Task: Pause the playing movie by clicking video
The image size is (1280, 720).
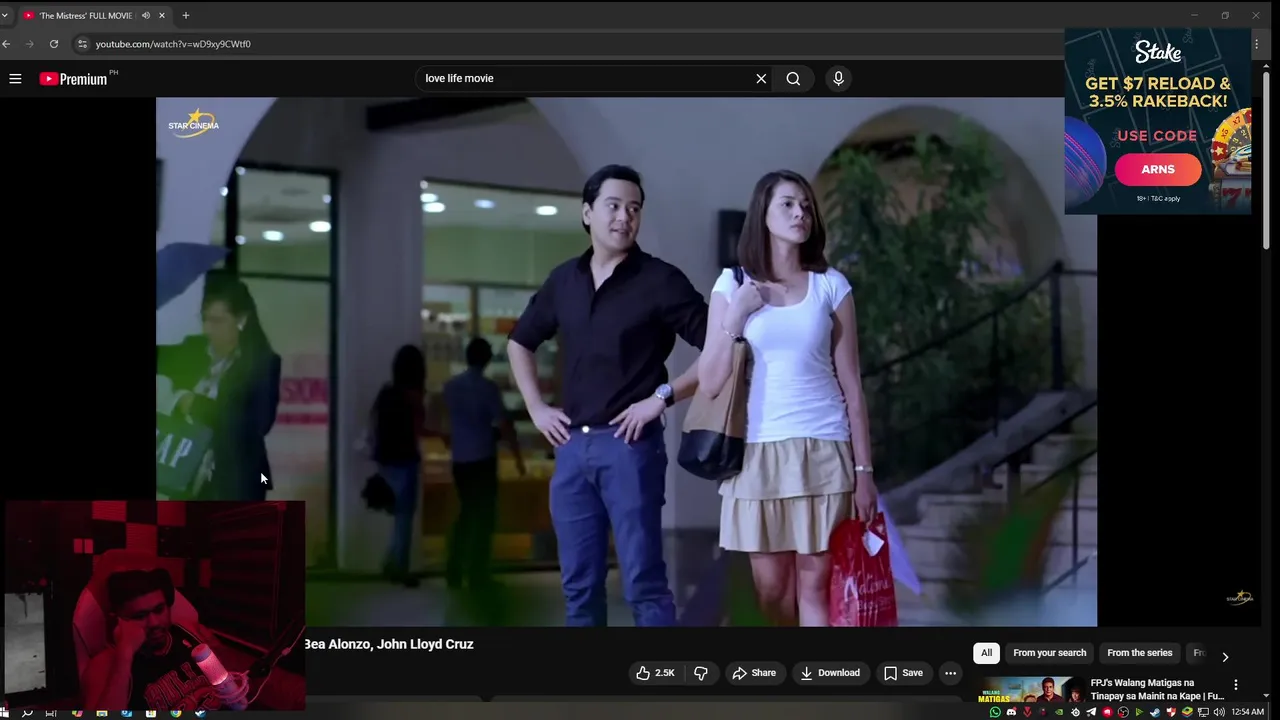Action: (x=626, y=361)
